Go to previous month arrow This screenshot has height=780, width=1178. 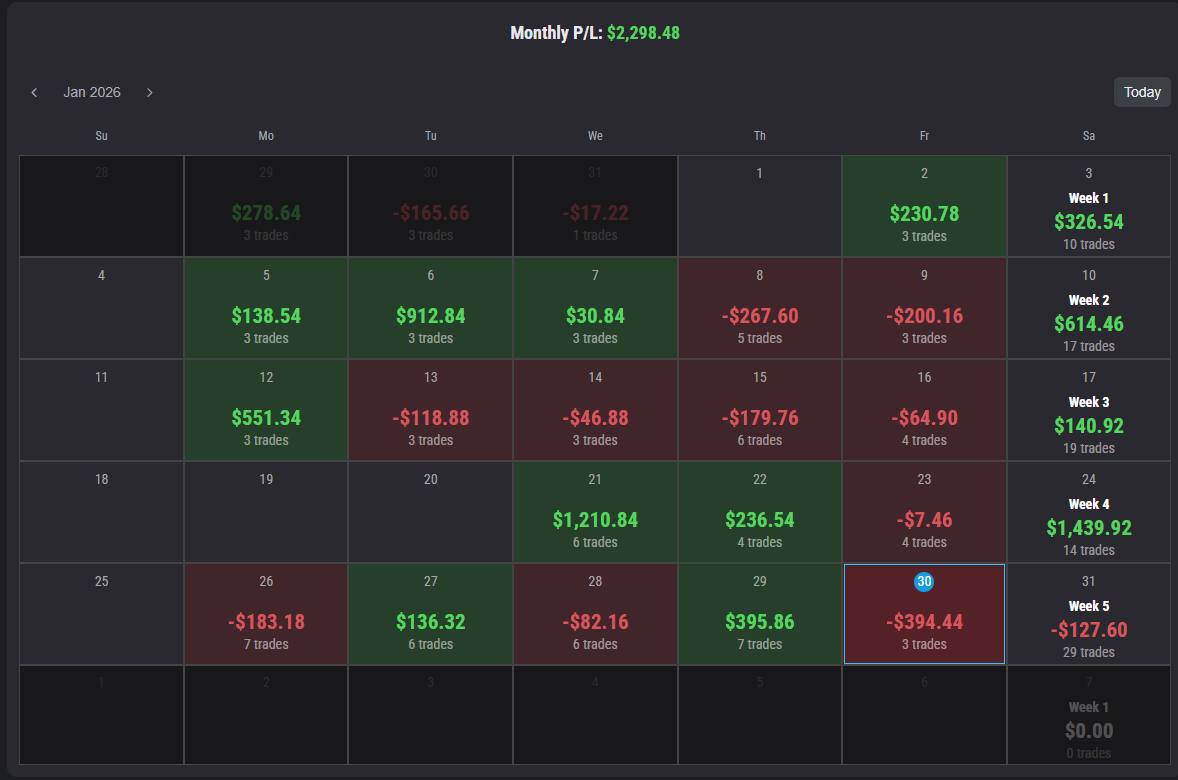point(34,92)
